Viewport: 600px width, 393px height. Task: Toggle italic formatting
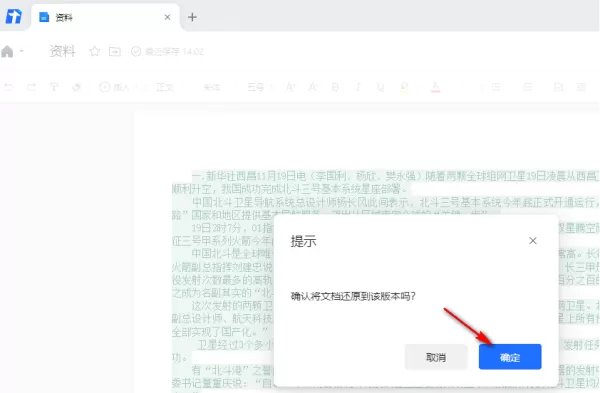coord(358,87)
